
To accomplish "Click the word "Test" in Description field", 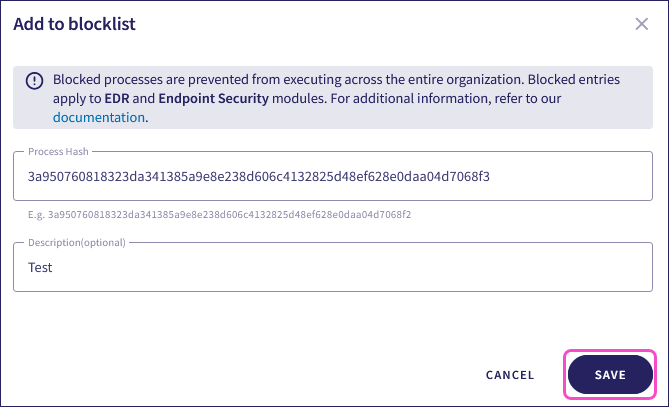I will tap(40, 268).
